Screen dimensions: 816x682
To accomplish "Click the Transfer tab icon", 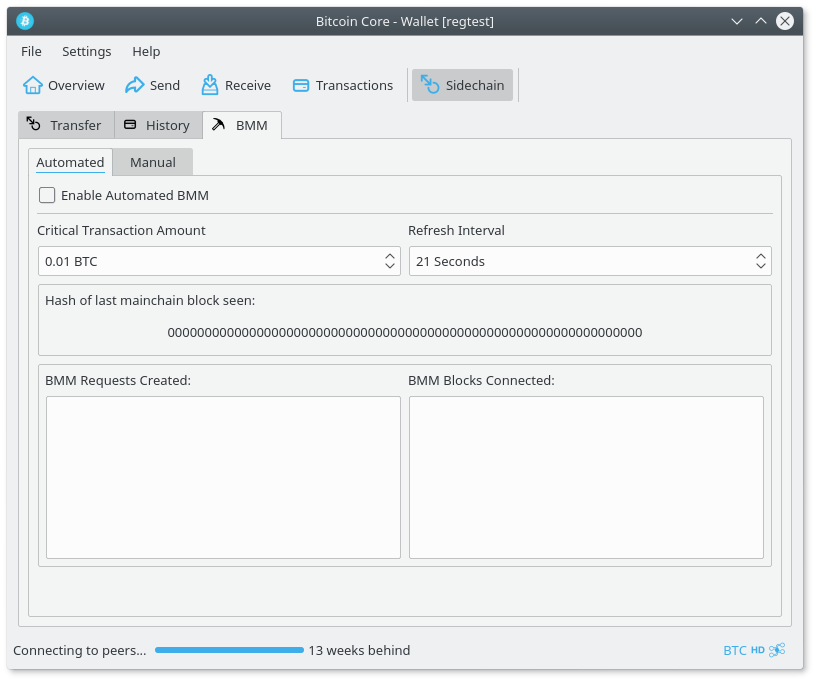I will 33,124.
